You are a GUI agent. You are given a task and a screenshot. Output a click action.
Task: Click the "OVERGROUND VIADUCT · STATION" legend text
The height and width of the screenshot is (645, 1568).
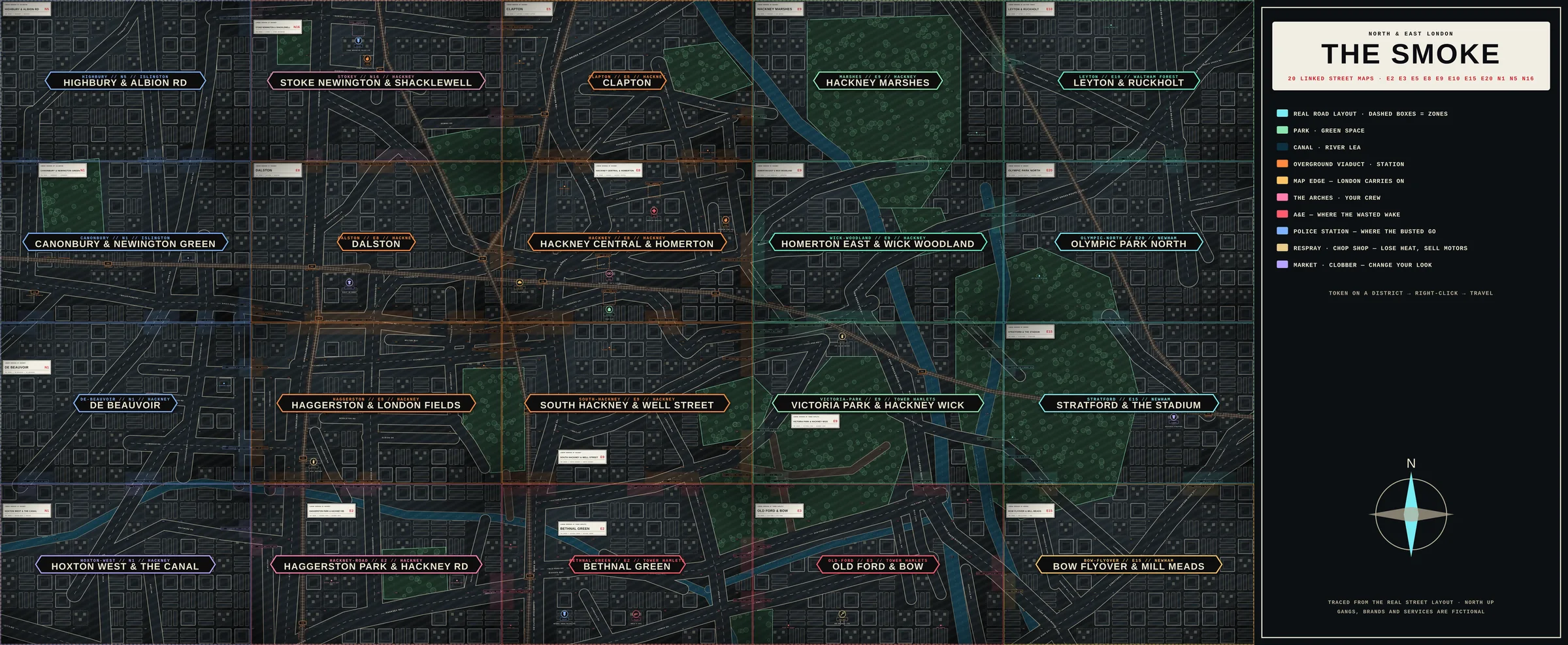1348,165
